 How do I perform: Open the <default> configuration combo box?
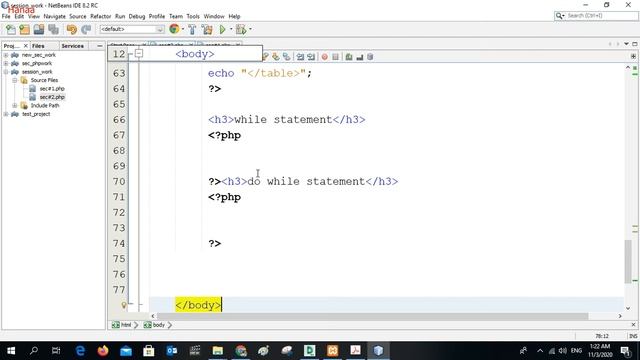coord(132,29)
